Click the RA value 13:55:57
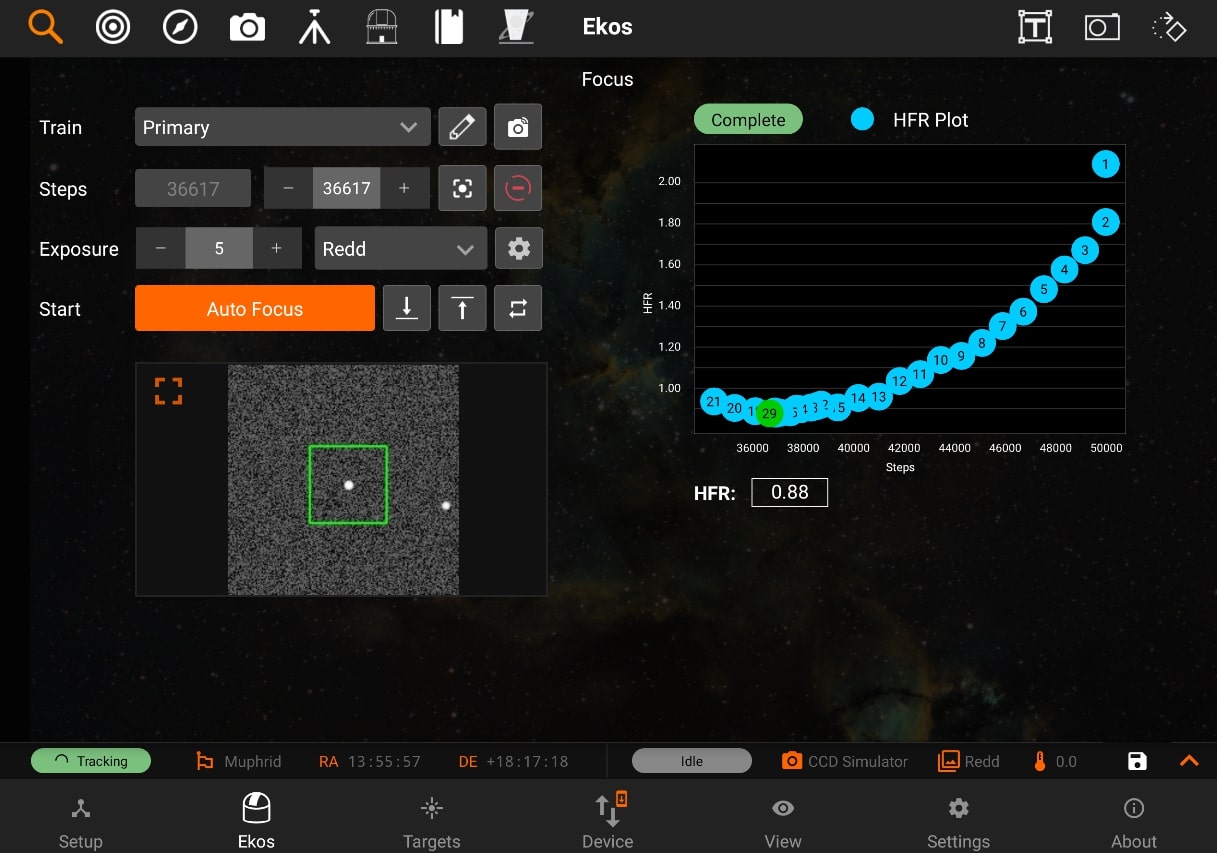The width and height of the screenshot is (1217, 853). pos(384,761)
